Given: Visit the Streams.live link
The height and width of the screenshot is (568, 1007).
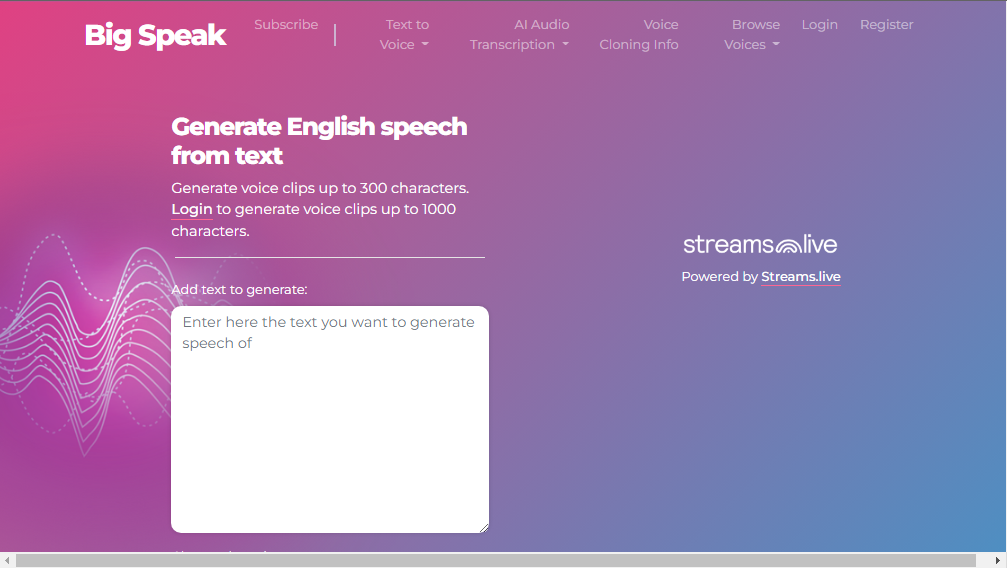Looking at the screenshot, I should [x=800, y=277].
